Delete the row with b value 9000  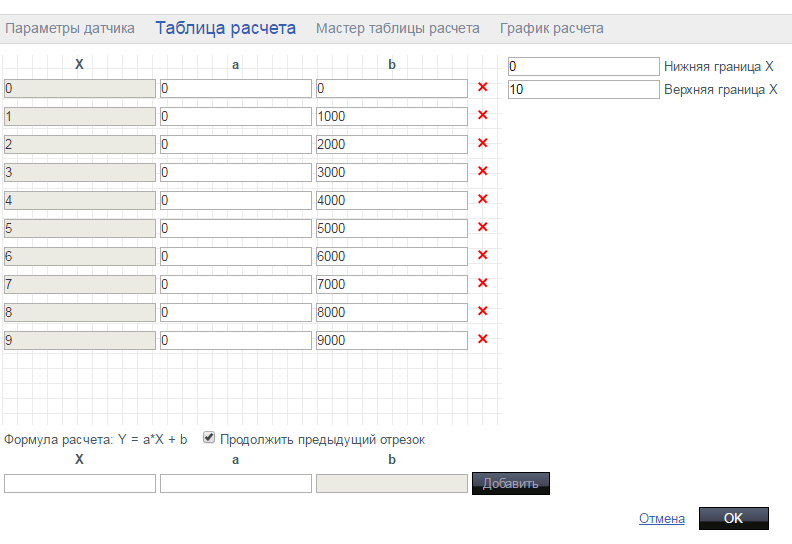pos(482,340)
